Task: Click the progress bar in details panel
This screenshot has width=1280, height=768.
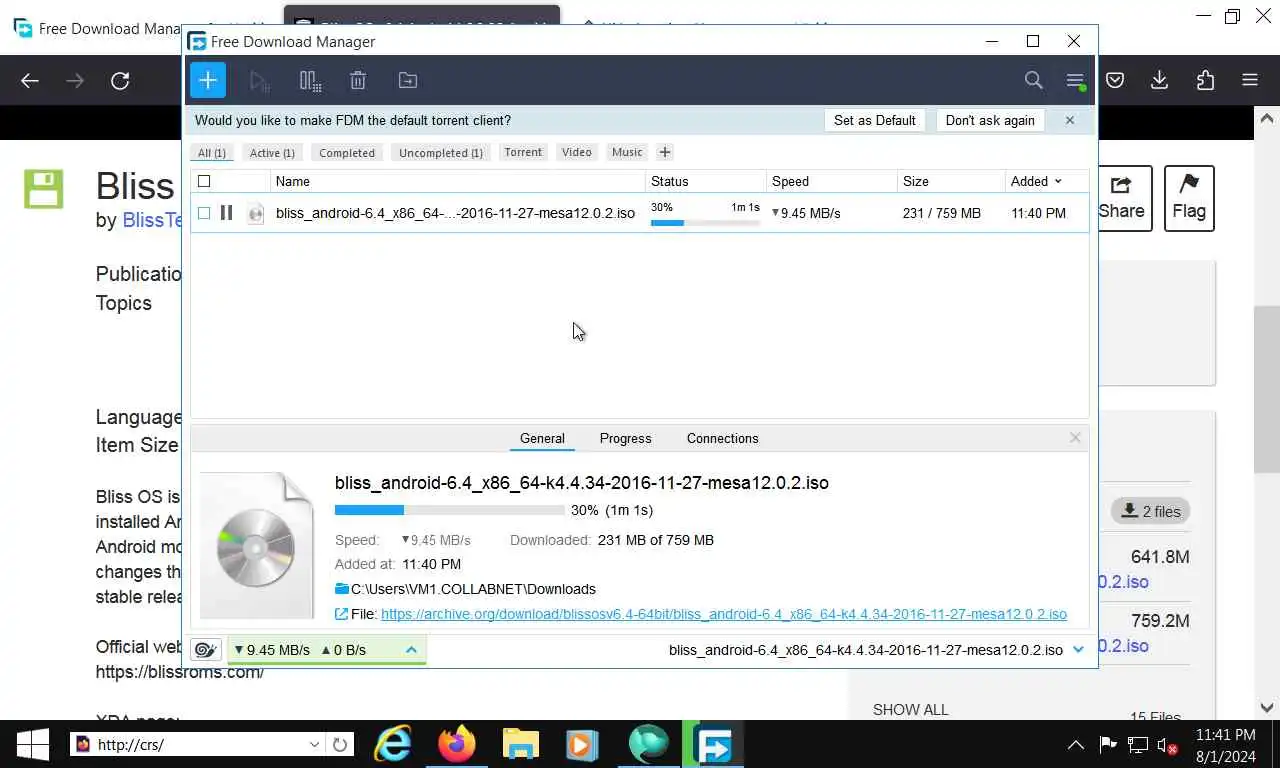Action: 449,510
